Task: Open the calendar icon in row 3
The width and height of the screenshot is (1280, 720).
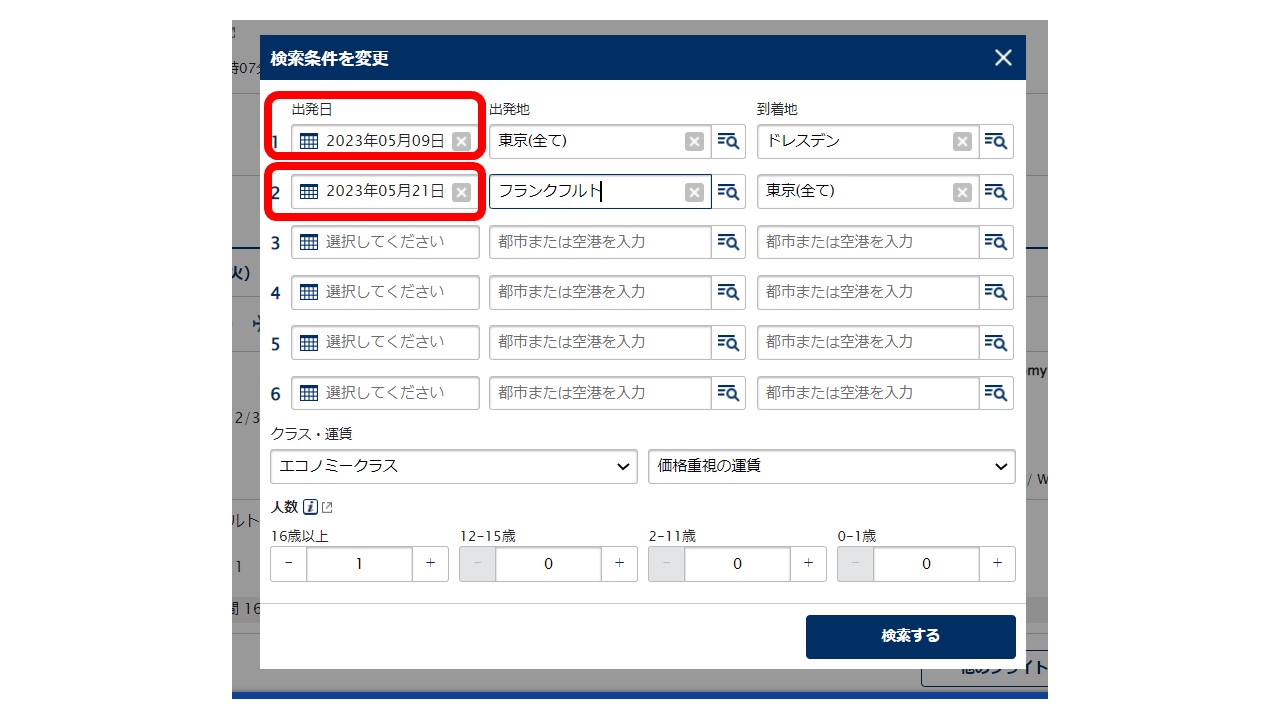Action: point(309,242)
